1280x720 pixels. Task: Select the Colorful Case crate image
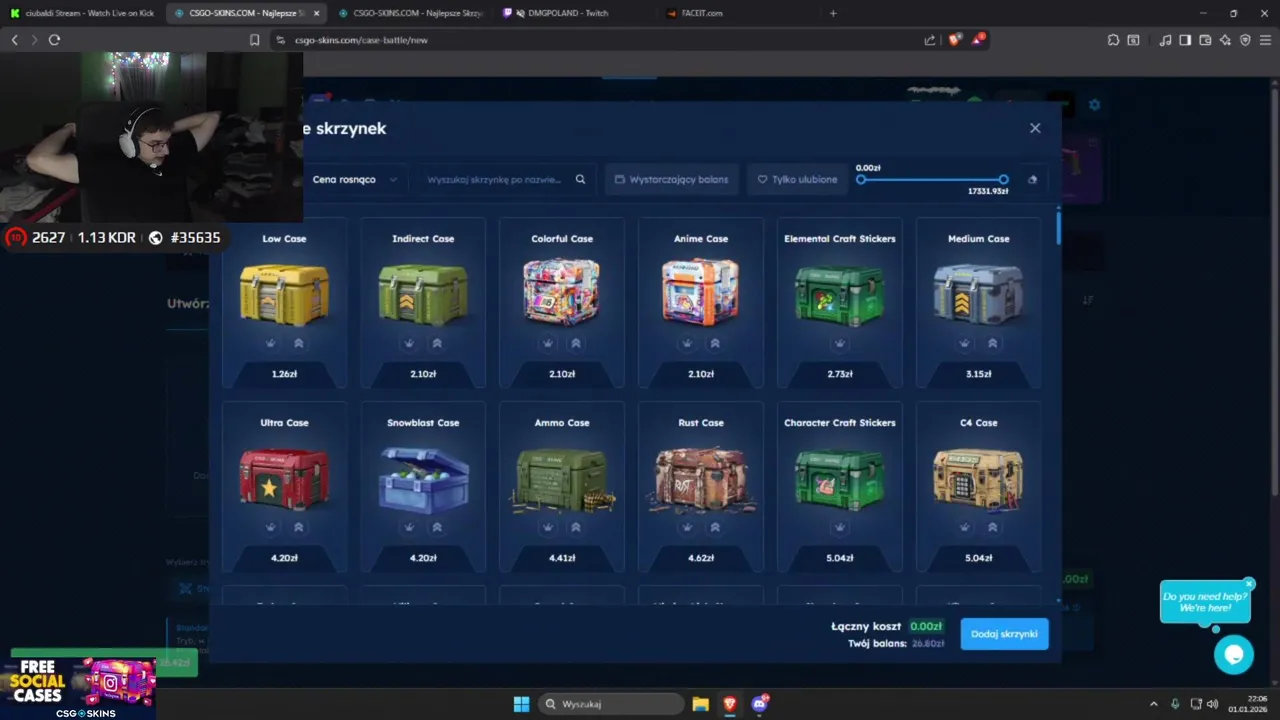tap(562, 291)
